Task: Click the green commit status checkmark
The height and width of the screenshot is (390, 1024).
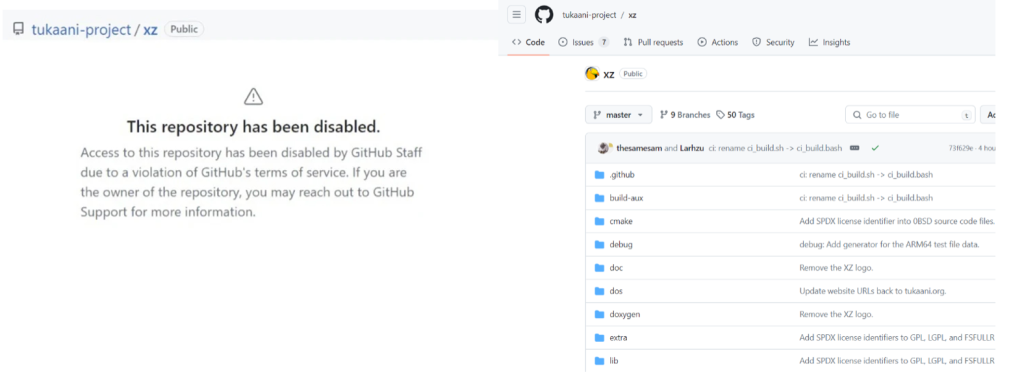Action: (x=875, y=148)
